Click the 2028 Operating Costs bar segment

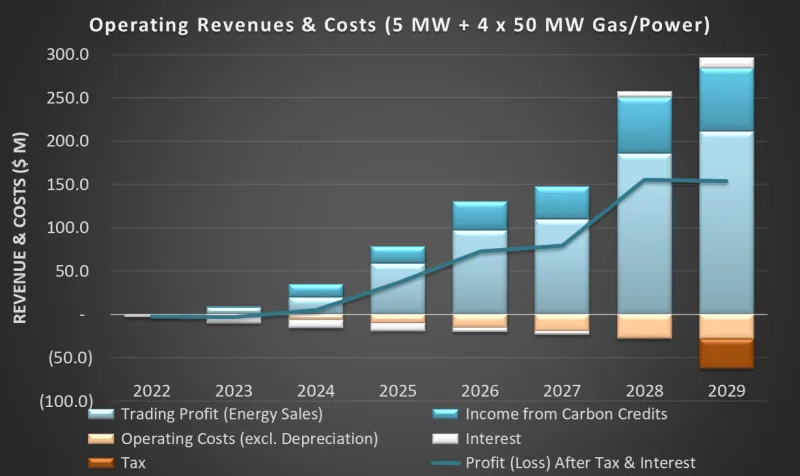tap(644, 327)
